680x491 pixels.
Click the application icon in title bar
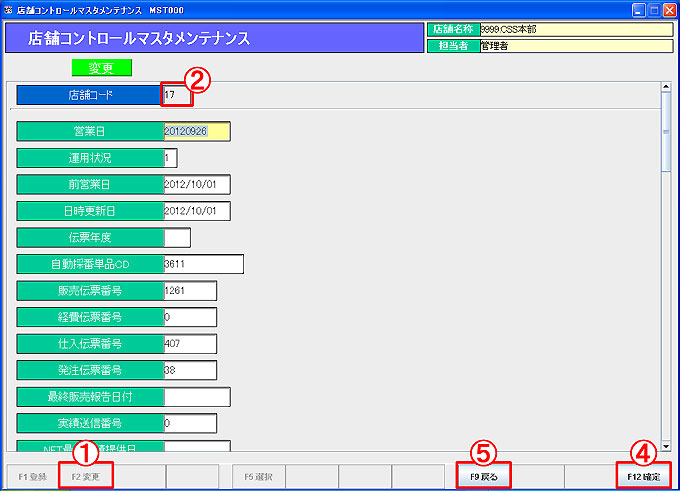click(8, 10)
